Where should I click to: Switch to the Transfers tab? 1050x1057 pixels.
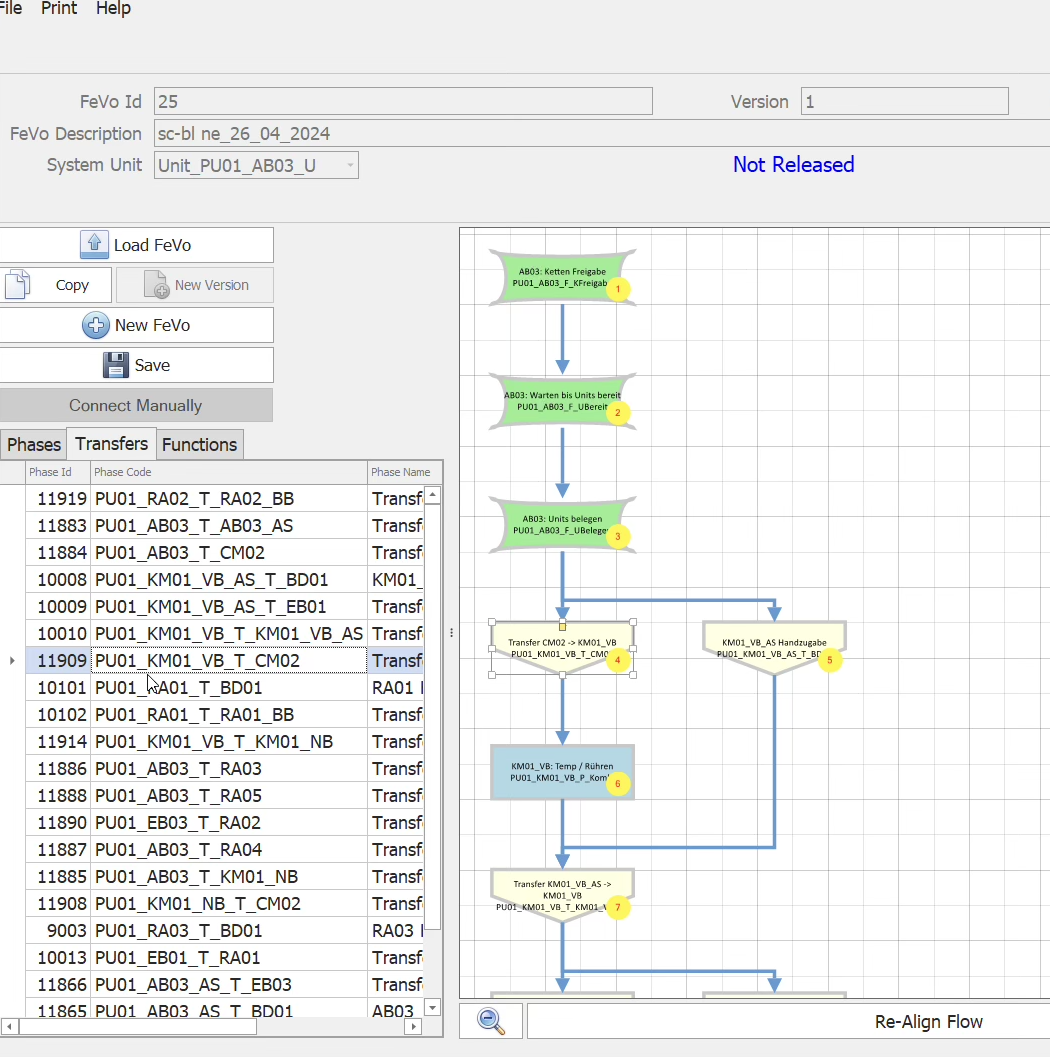[111, 444]
